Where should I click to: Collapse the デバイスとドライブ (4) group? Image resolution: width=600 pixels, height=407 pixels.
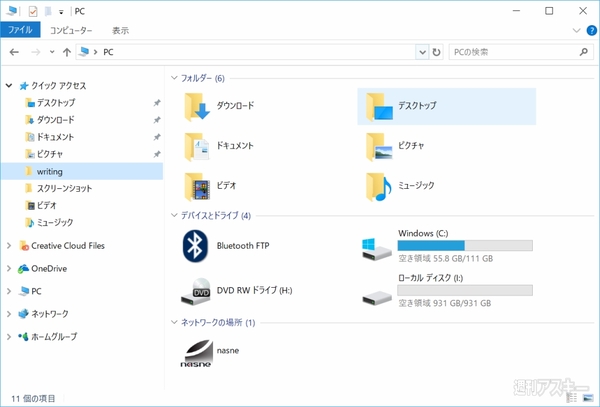pyautogui.click(x=174, y=215)
